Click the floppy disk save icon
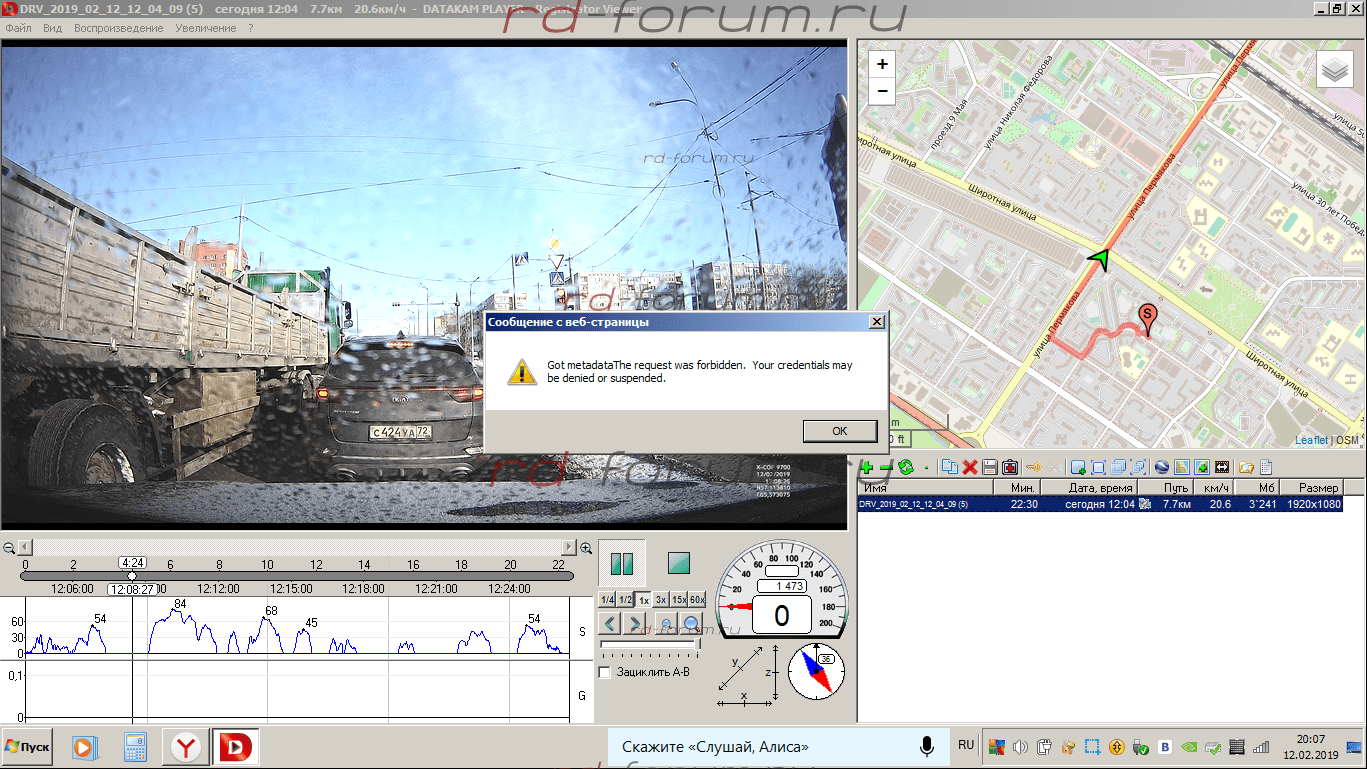 (x=989, y=467)
